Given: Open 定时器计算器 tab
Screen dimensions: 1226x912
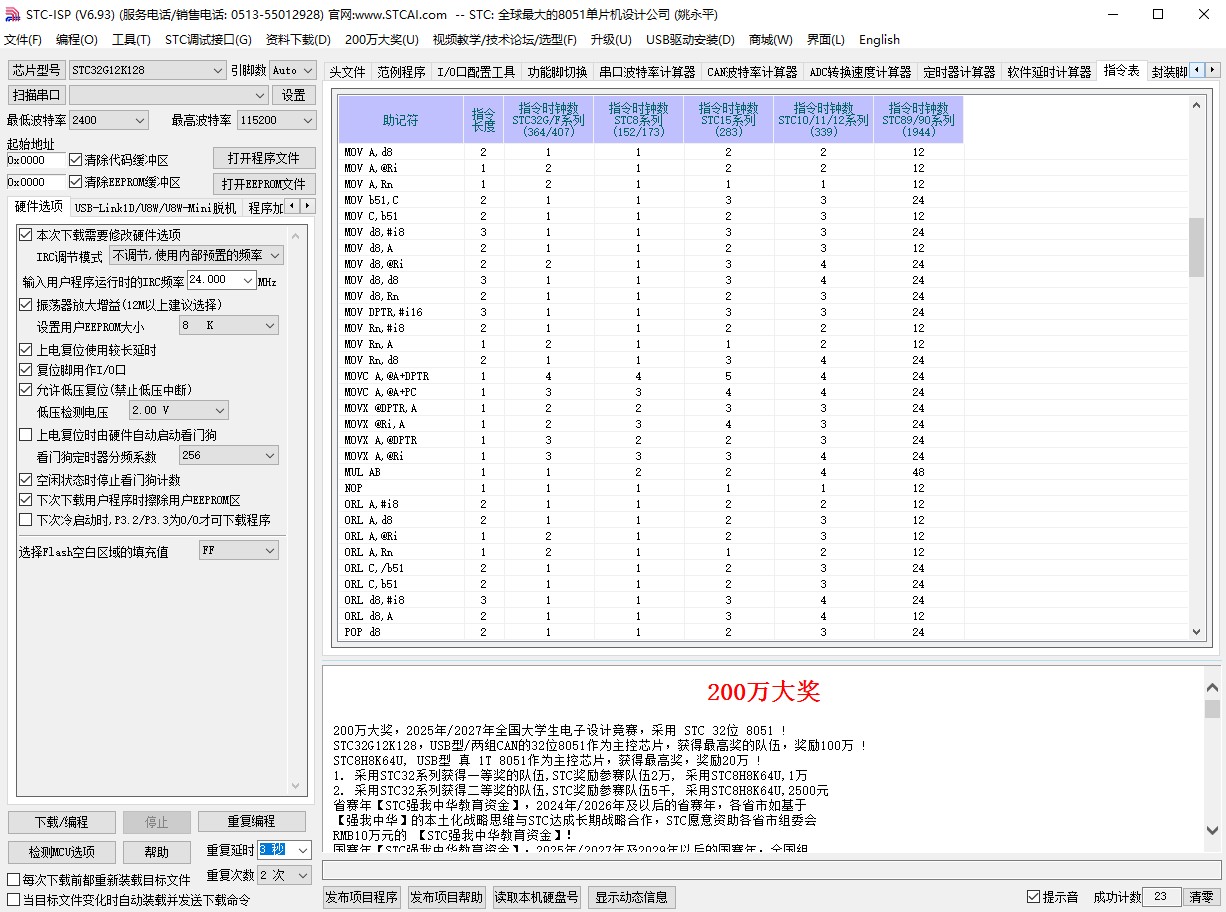Looking at the screenshot, I should 959,72.
